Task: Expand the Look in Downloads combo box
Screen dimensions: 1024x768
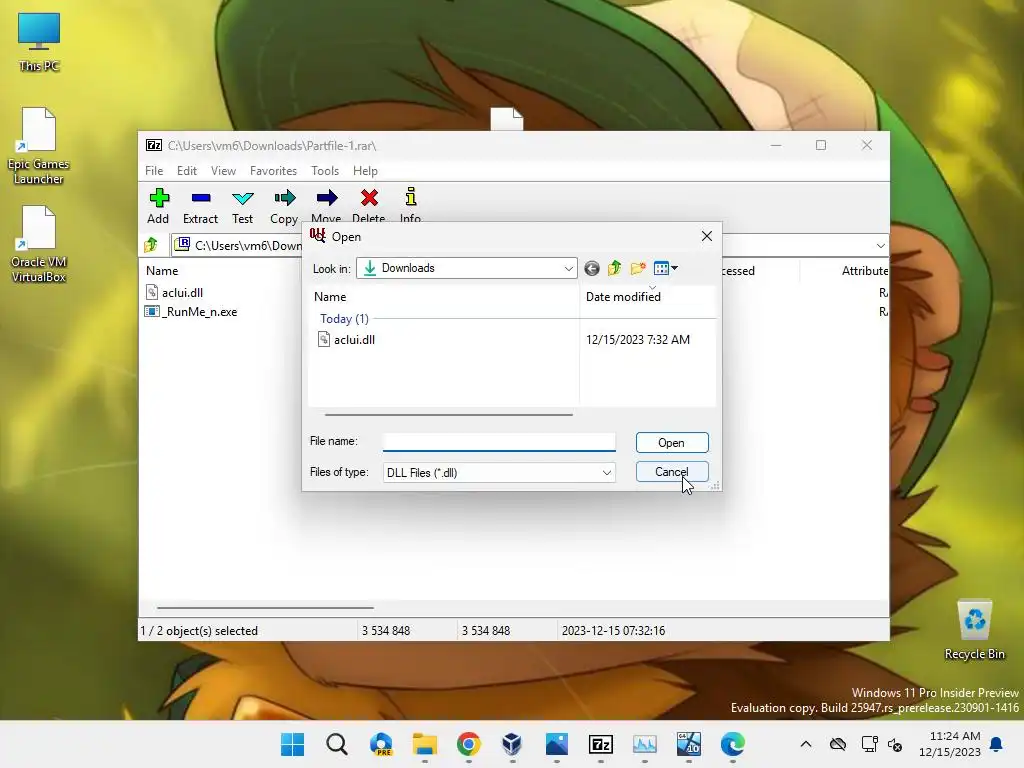Action: coord(568,268)
